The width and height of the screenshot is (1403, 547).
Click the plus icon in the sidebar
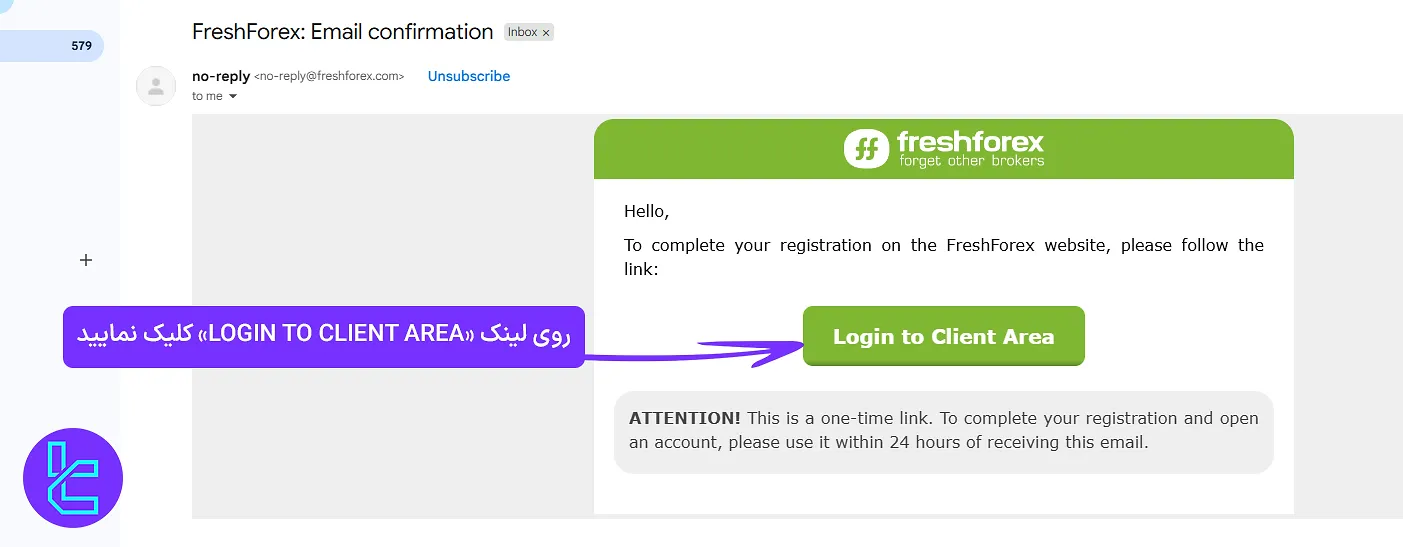pyautogui.click(x=86, y=260)
